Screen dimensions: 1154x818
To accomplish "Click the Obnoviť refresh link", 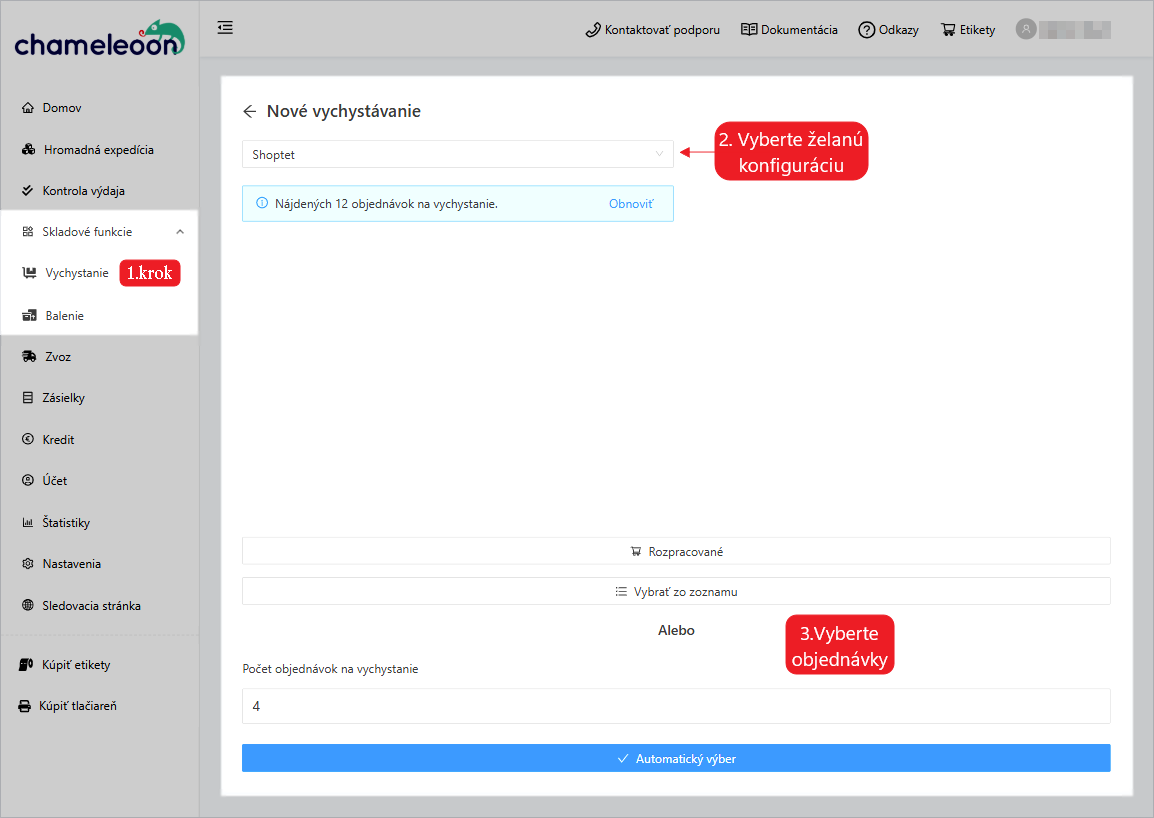I will [631, 203].
